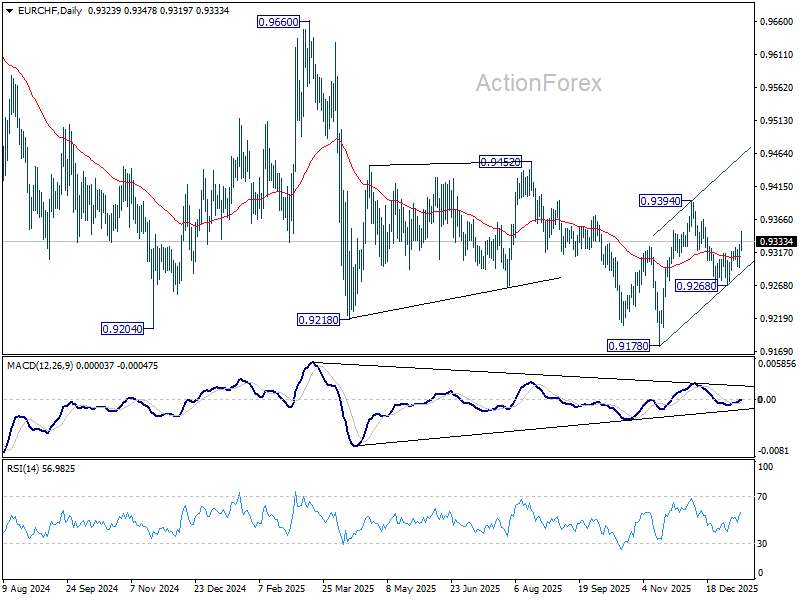Click the RSI 30 level axis label
This screenshot has height=600, width=800.
(x=762, y=544)
